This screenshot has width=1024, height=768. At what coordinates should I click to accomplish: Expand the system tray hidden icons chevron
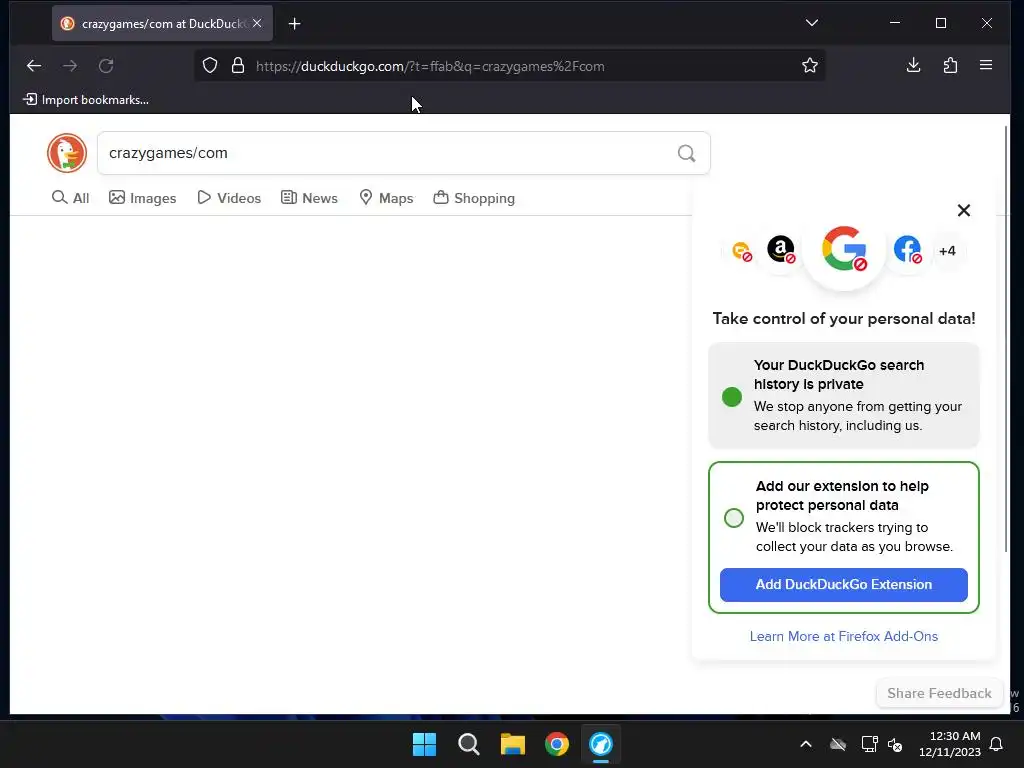tap(806, 744)
